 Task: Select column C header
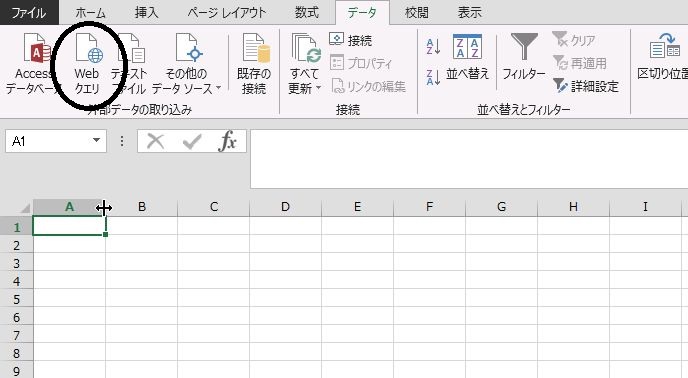tap(214, 207)
